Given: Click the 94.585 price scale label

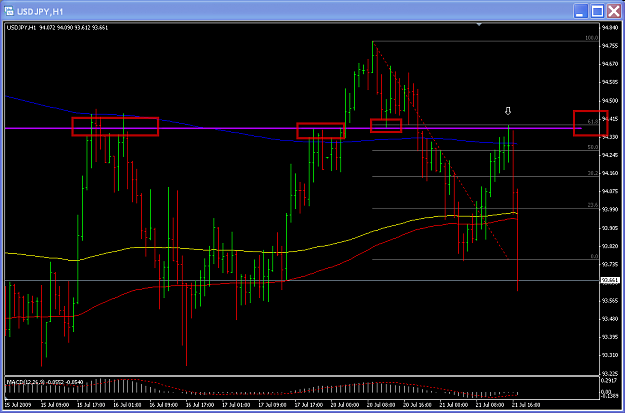Looking at the screenshot, I should point(610,82).
